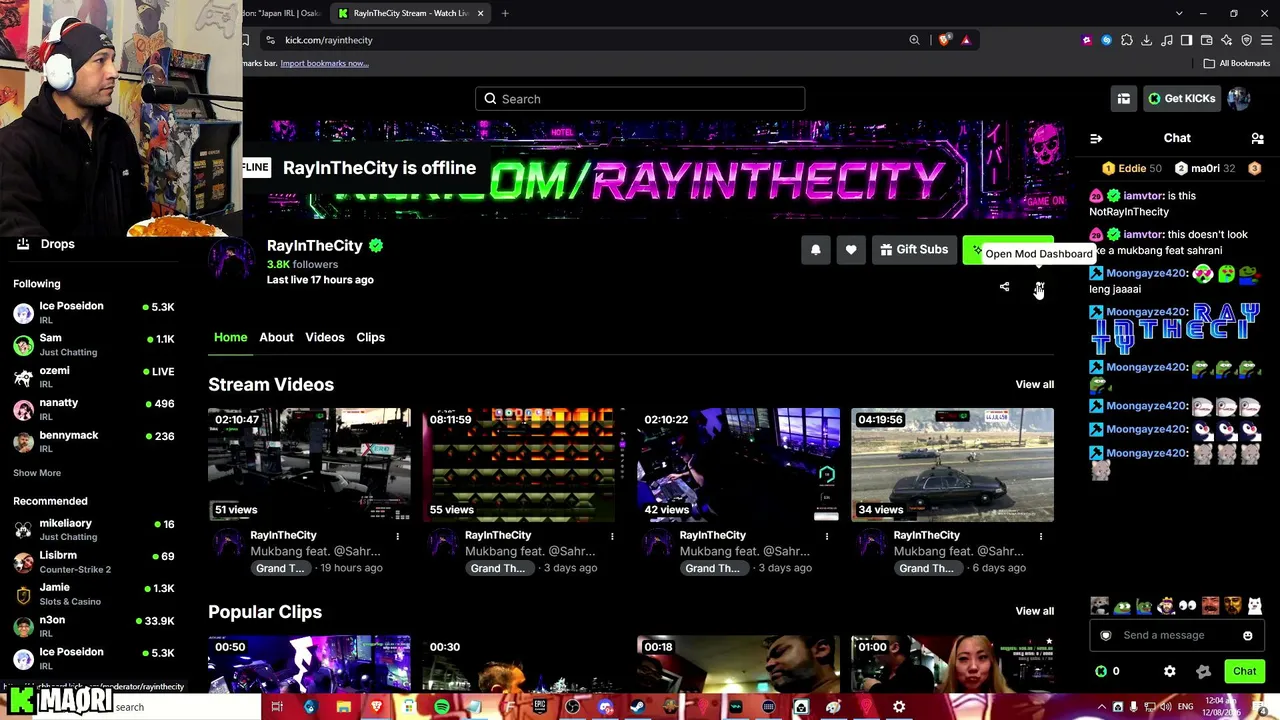1280x720 pixels.
Task: Open a new browser tab with plus button
Action: (505, 13)
